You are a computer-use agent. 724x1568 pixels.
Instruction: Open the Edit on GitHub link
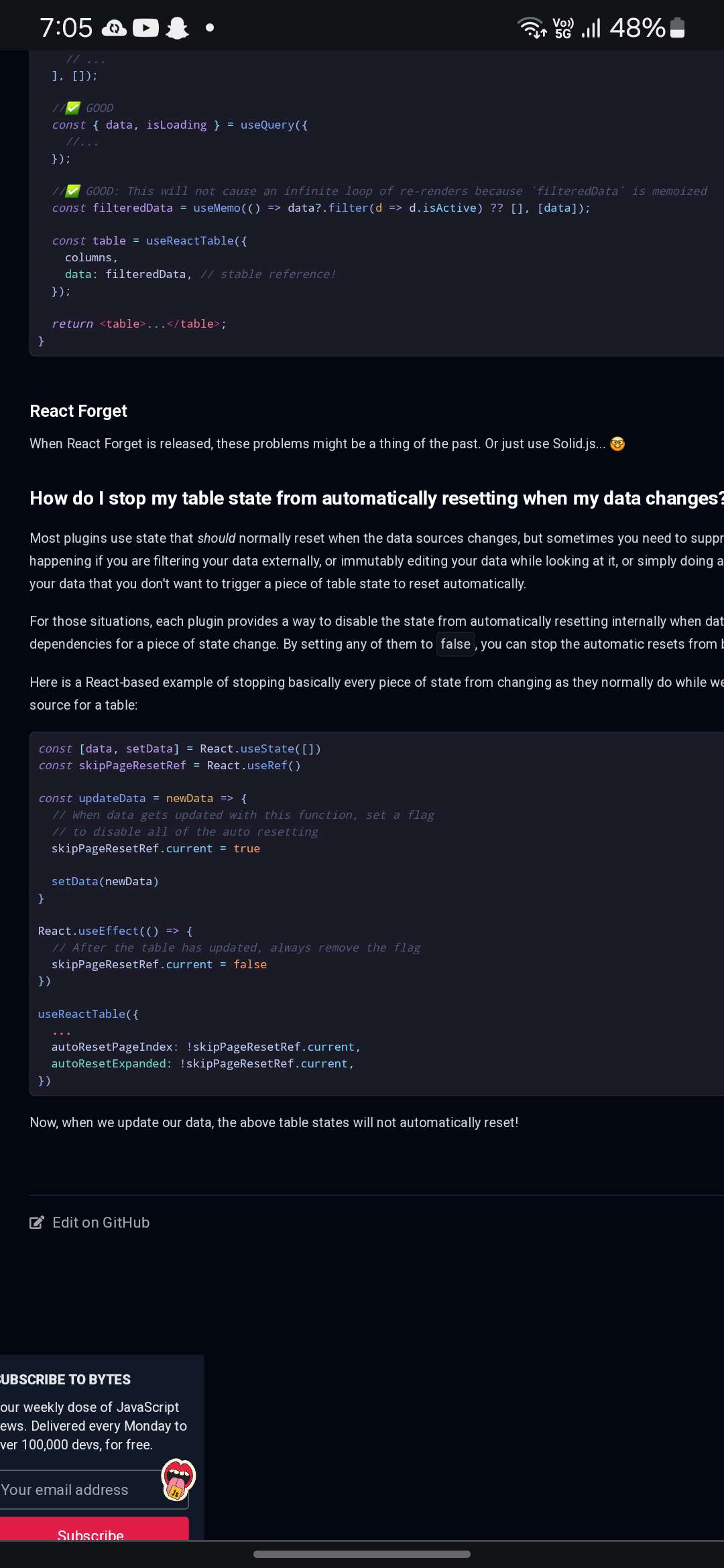(90, 1223)
